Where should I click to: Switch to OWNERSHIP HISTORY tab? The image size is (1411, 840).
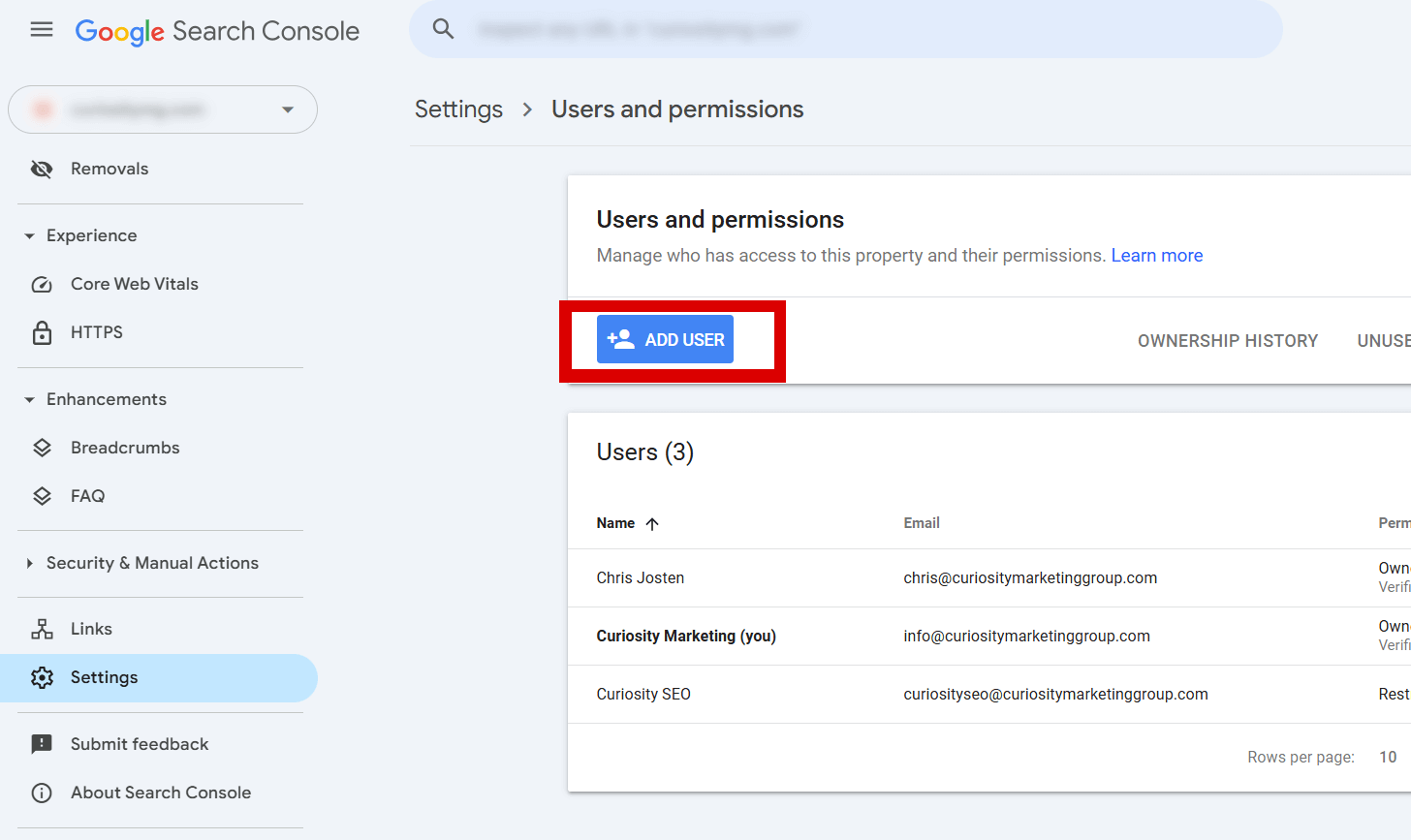click(x=1228, y=340)
